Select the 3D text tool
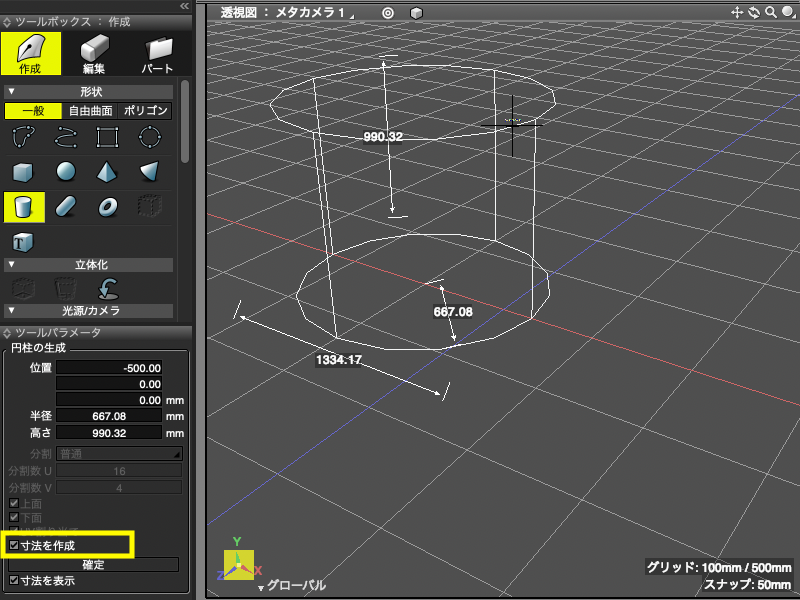This screenshot has width=800, height=600. point(23,242)
